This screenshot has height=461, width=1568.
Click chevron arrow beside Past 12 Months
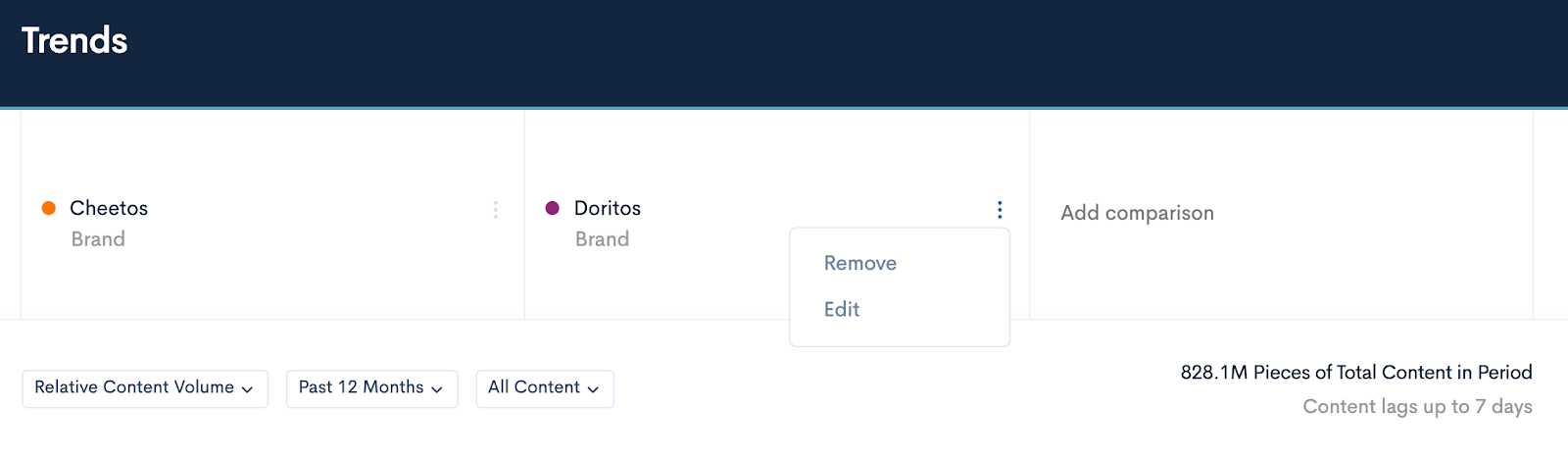(437, 389)
